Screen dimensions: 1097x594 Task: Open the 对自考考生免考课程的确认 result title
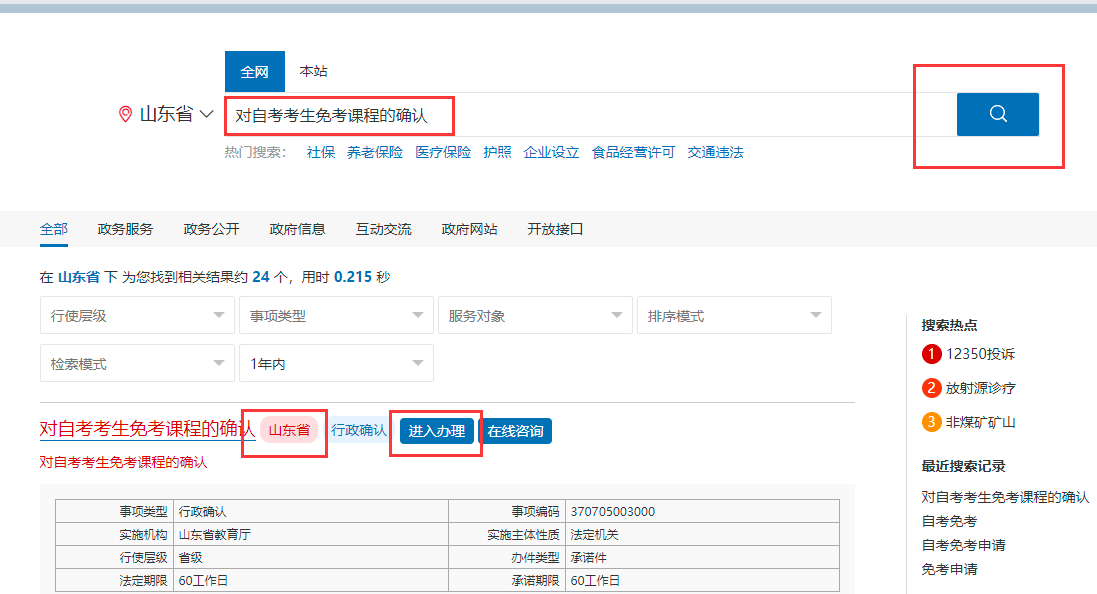coord(147,429)
